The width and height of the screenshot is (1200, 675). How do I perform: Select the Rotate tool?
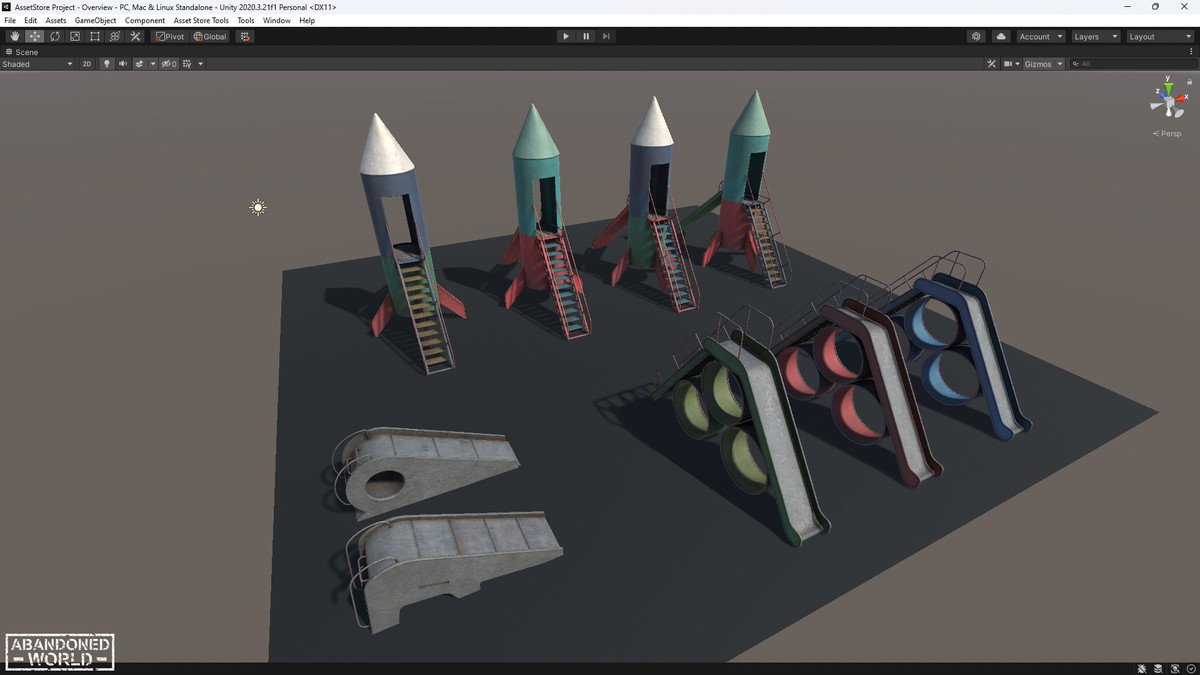(55, 36)
